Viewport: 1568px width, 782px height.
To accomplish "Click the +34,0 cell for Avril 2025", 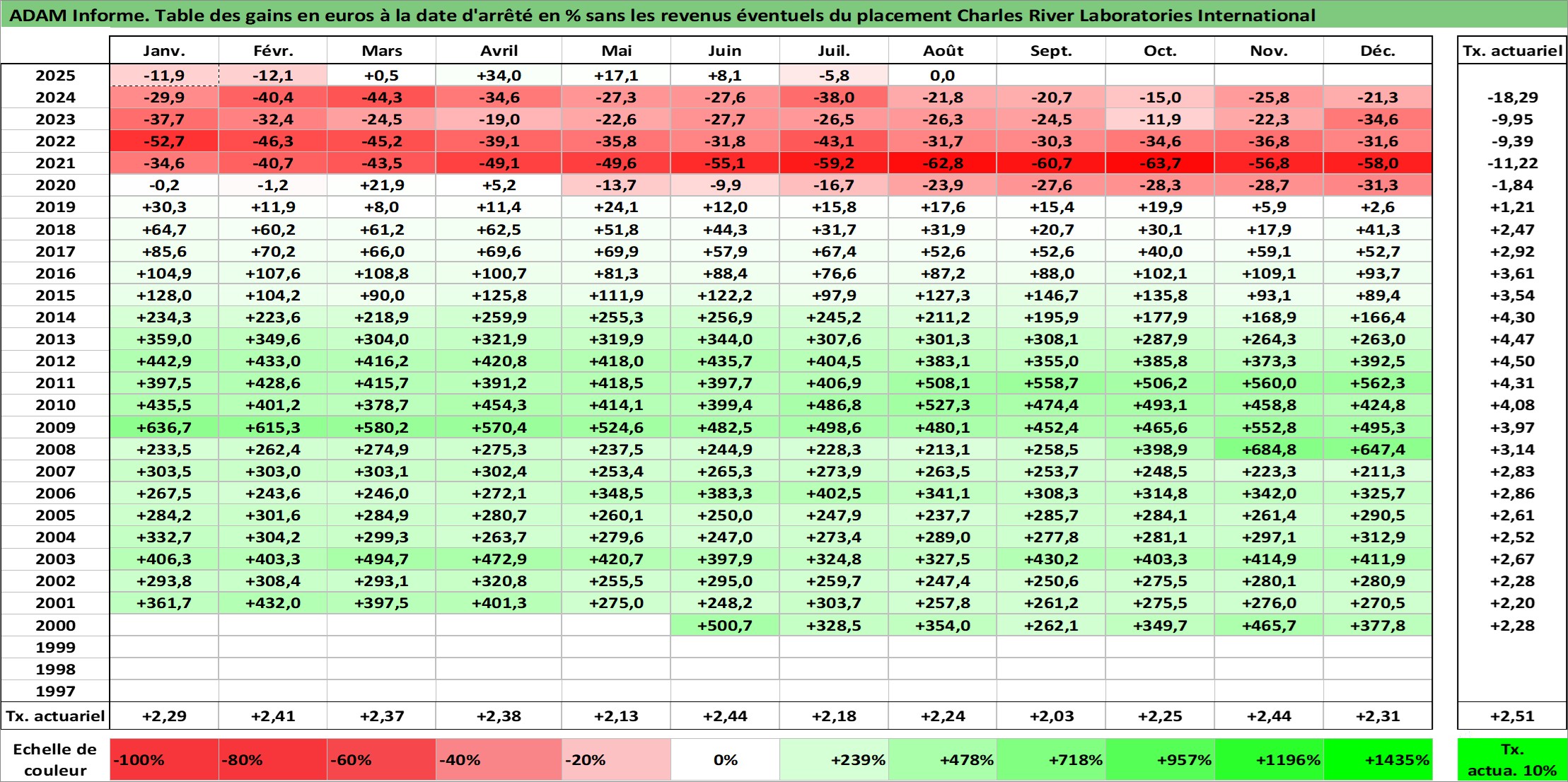I will 499,76.
